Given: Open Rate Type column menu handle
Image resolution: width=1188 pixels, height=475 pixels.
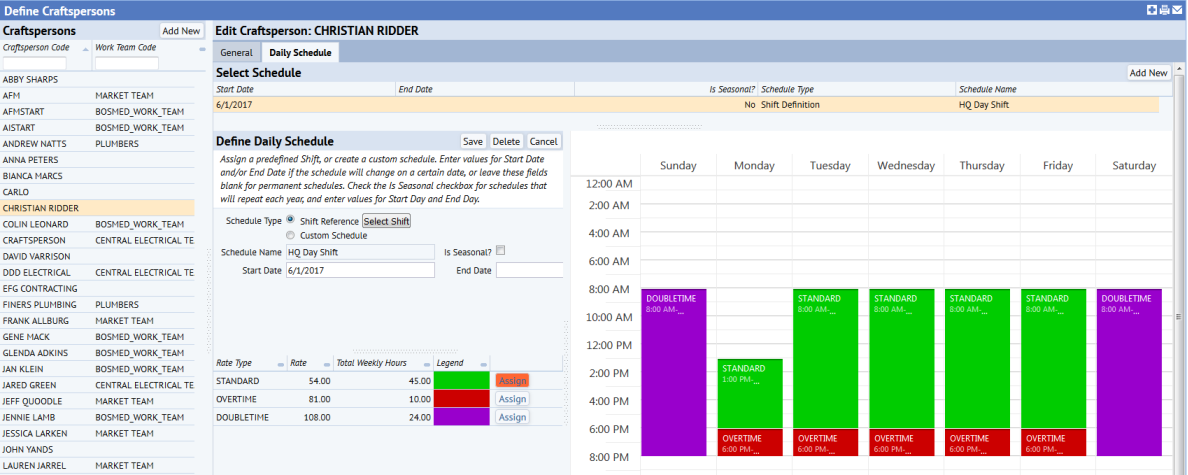Looking at the screenshot, I should [280, 364].
